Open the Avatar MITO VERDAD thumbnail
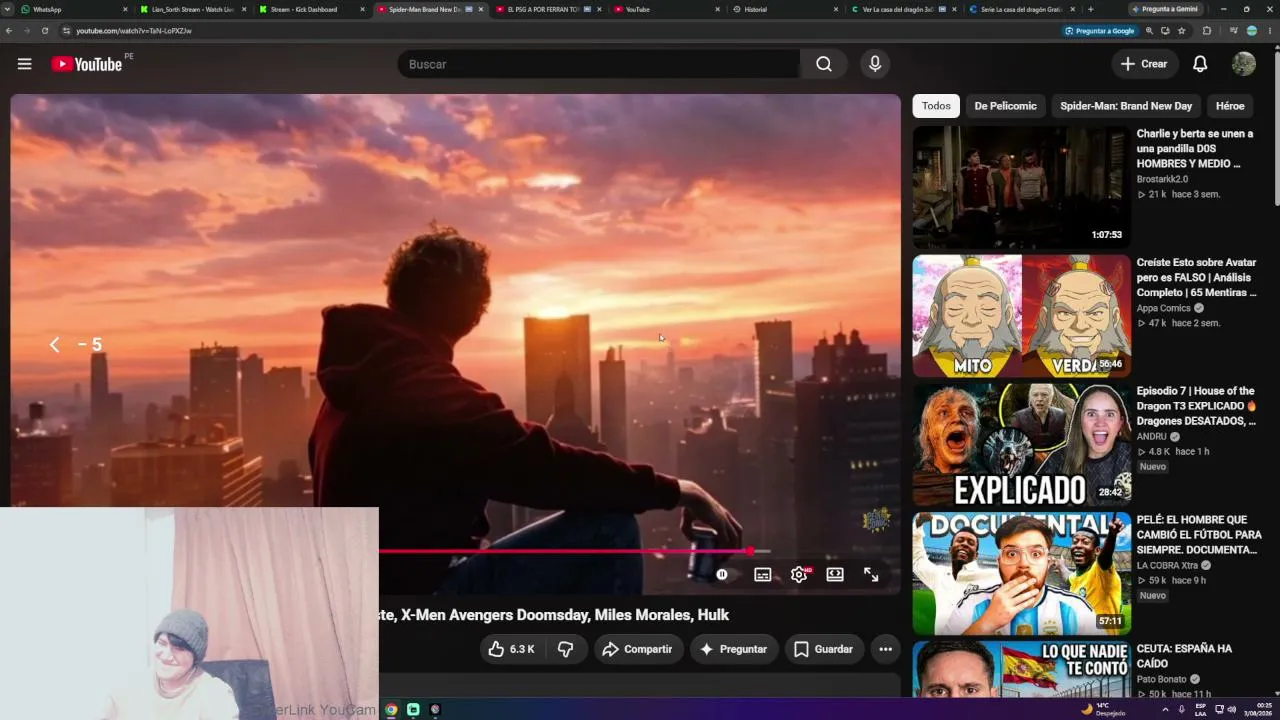Viewport: 1280px width, 720px height. [x=1021, y=316]
